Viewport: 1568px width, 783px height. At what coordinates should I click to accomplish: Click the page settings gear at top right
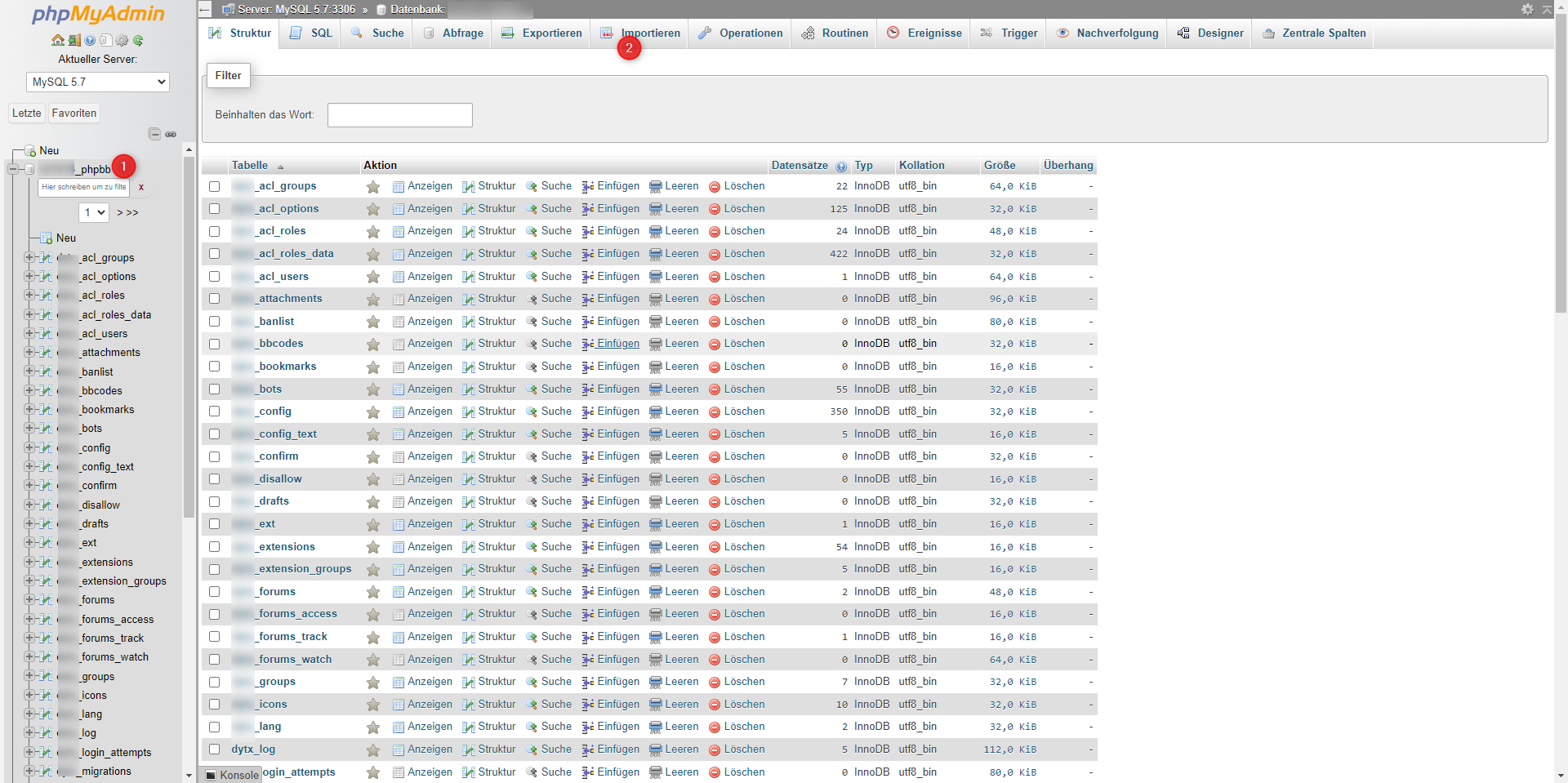[x=1527, y=9]
